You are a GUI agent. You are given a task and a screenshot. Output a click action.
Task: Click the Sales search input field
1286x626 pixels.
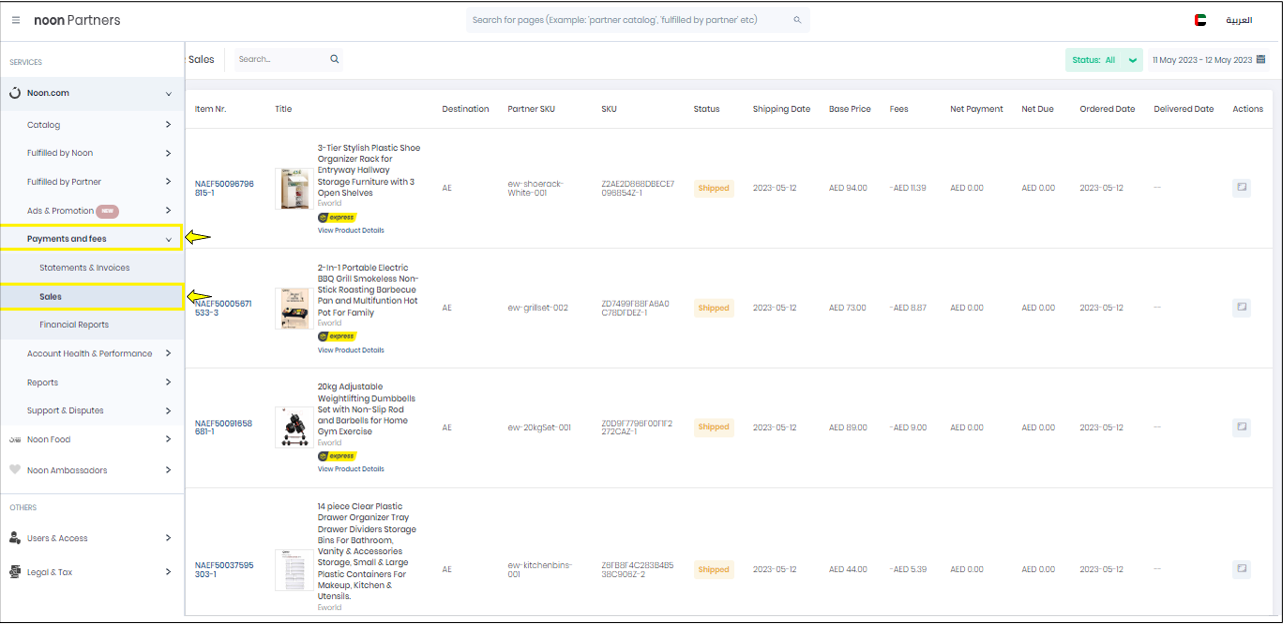click(280, 60)
